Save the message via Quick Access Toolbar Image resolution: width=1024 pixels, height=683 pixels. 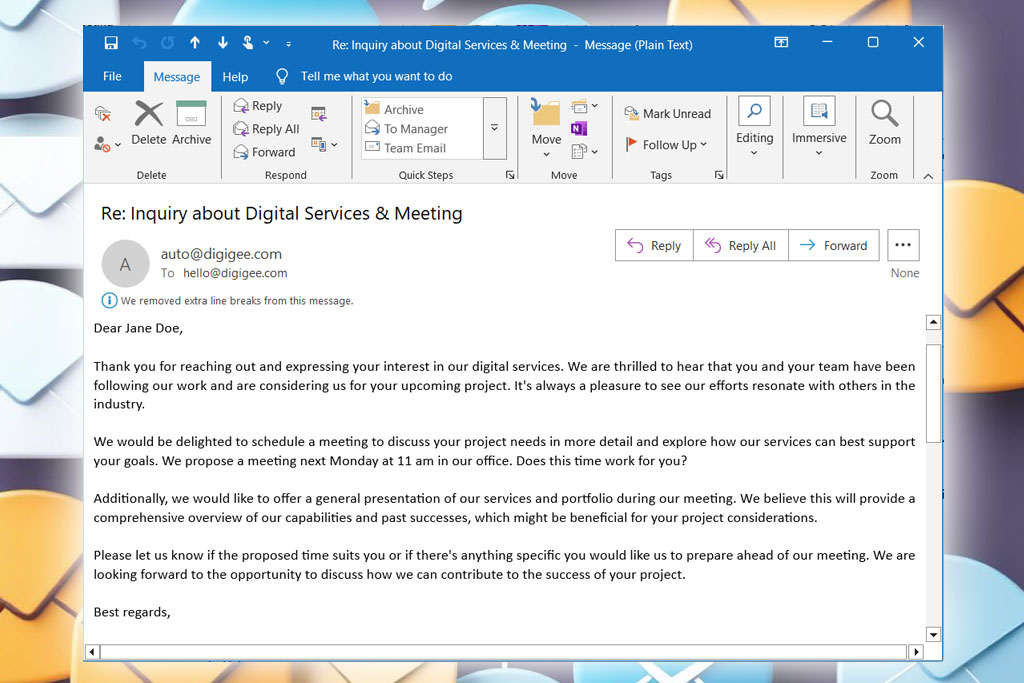[x=111, y=42]
